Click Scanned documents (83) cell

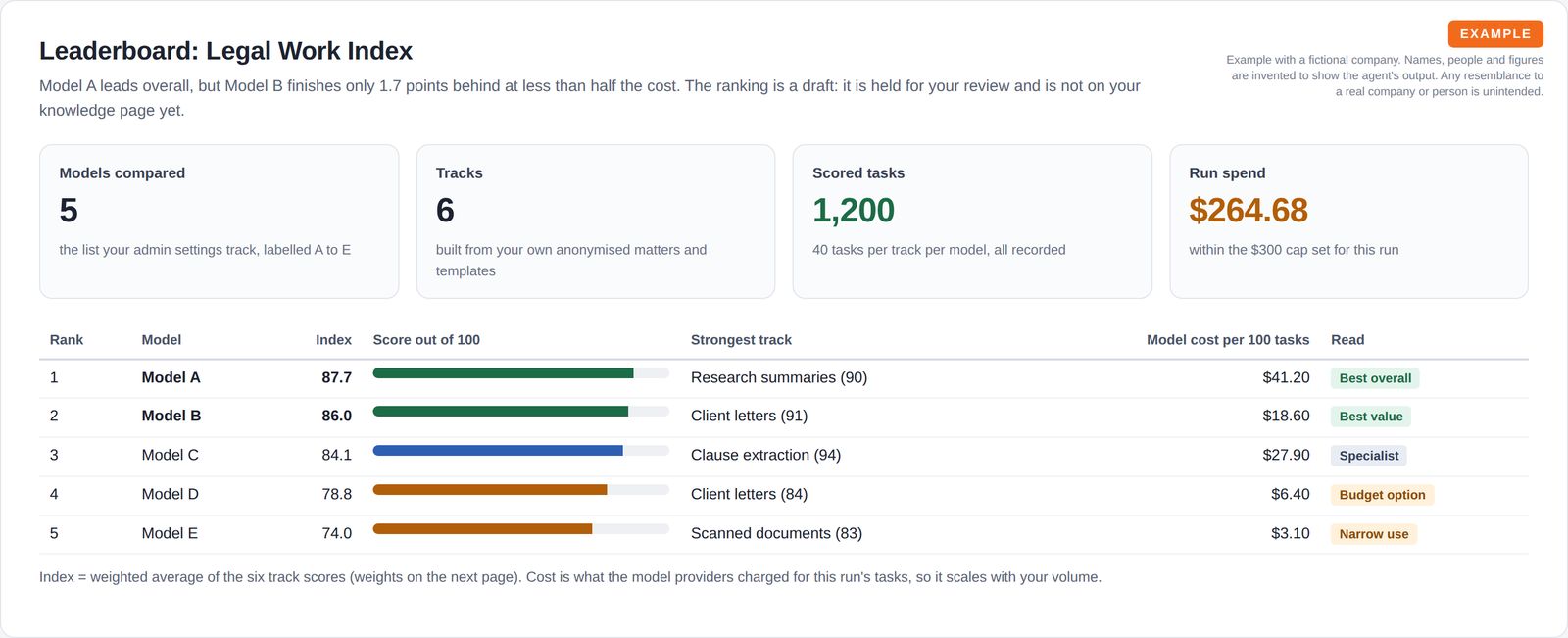pos(776,533)
